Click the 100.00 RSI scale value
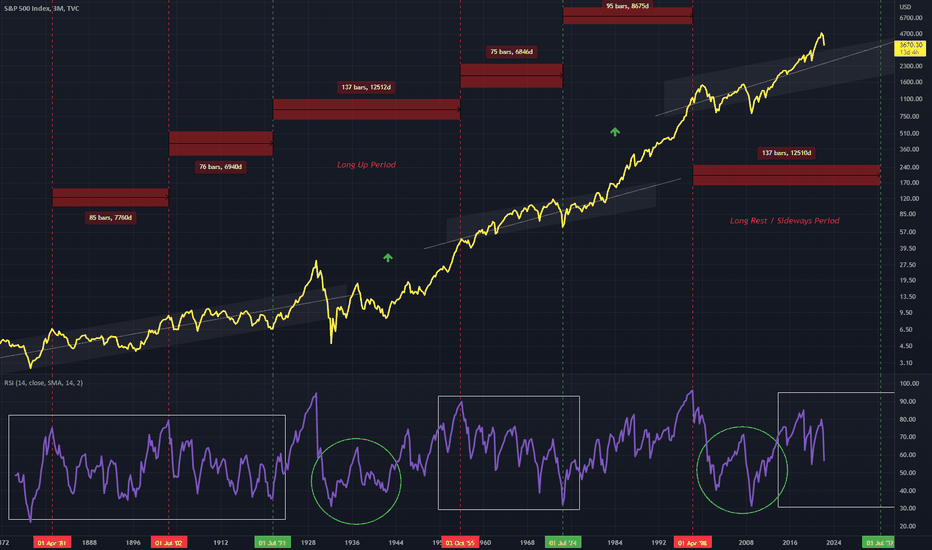 click(909, 384)
